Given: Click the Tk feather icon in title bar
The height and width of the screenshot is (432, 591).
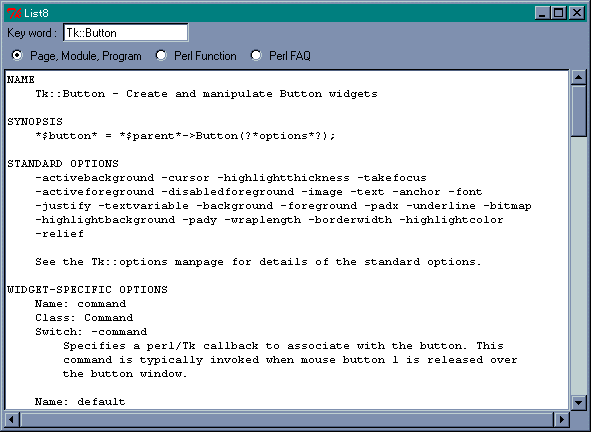Looking at the screenshot, I should point(14,13).
